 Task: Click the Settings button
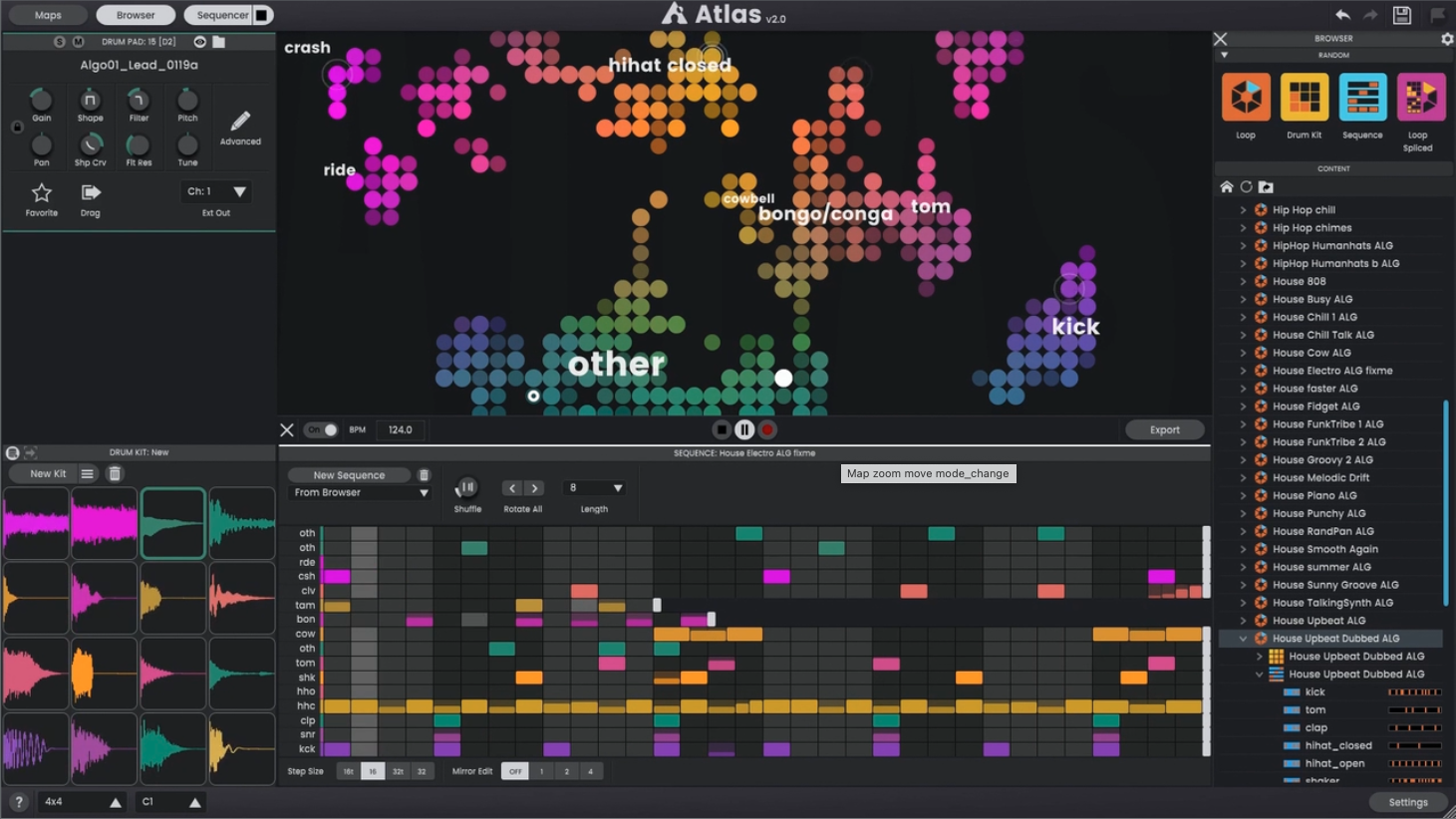[x=1407, y=802]
